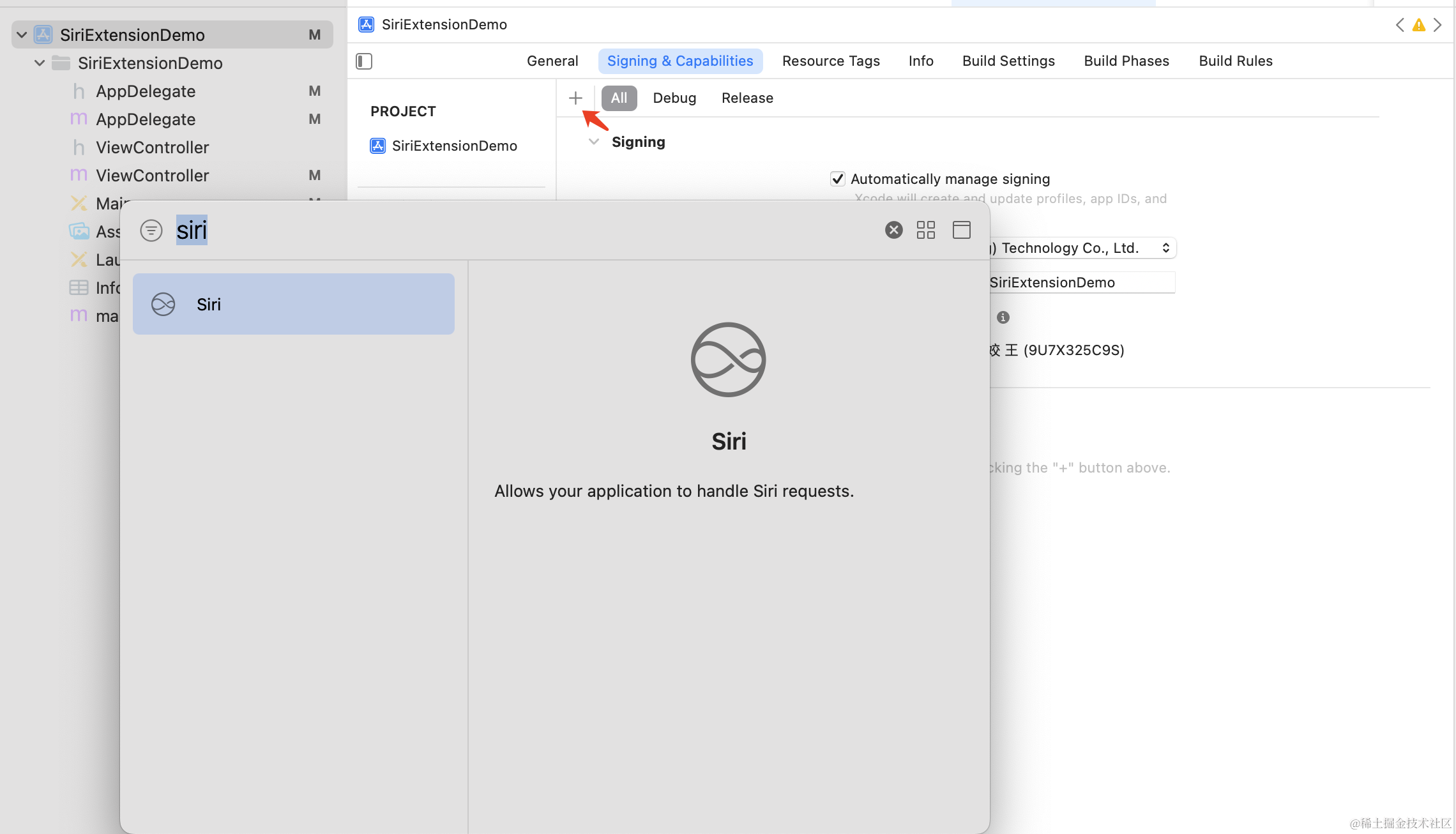This screenshot has height=834, width=1456.
Task: Collapse the Signing section
Action: tap(594, 142)
